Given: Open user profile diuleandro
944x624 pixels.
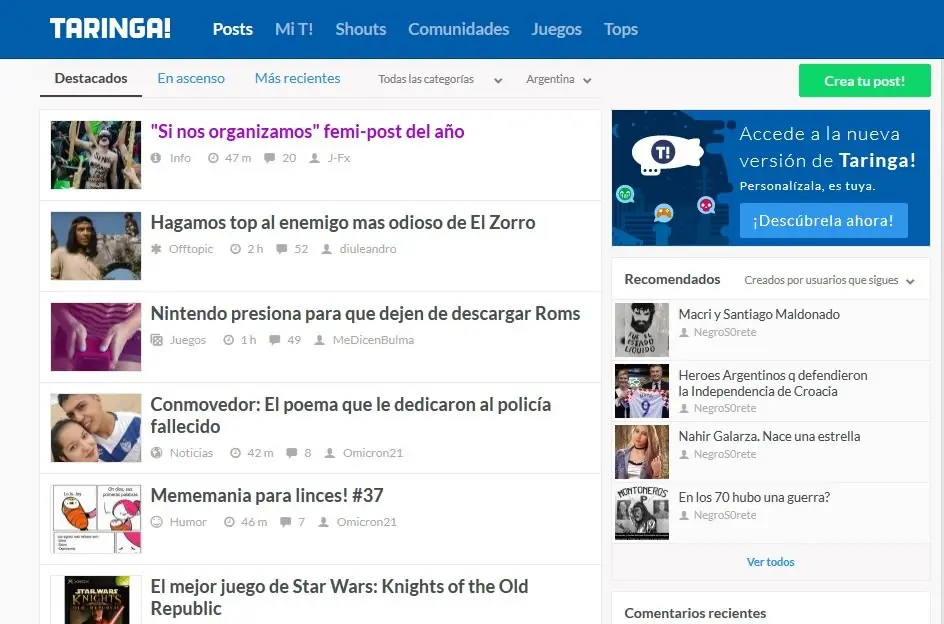Looking at the screenshot, I should pos(368,249).
